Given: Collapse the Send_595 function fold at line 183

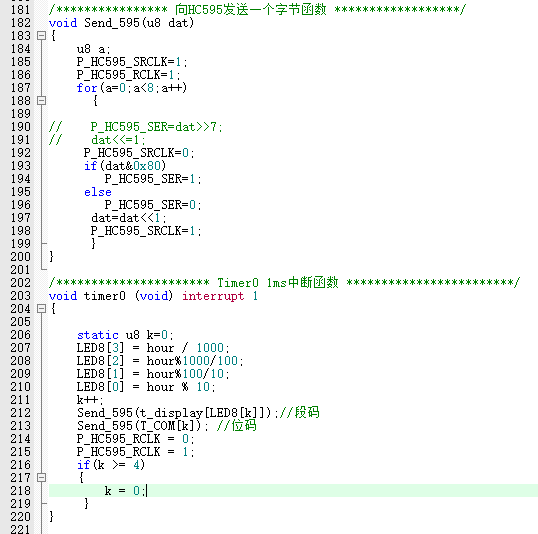Looking at the screenshot, I should (x=41, y=35).
